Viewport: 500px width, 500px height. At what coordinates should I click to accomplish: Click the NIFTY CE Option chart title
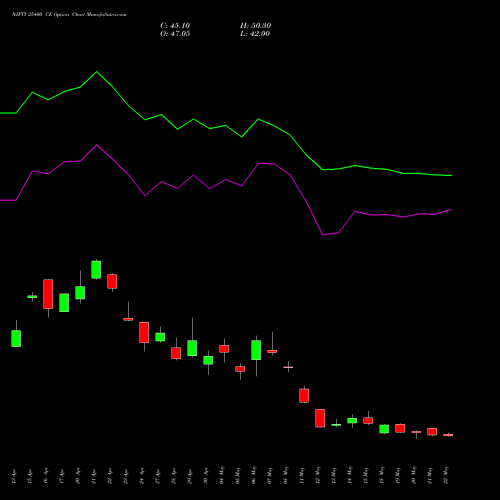tap(69, 15)
